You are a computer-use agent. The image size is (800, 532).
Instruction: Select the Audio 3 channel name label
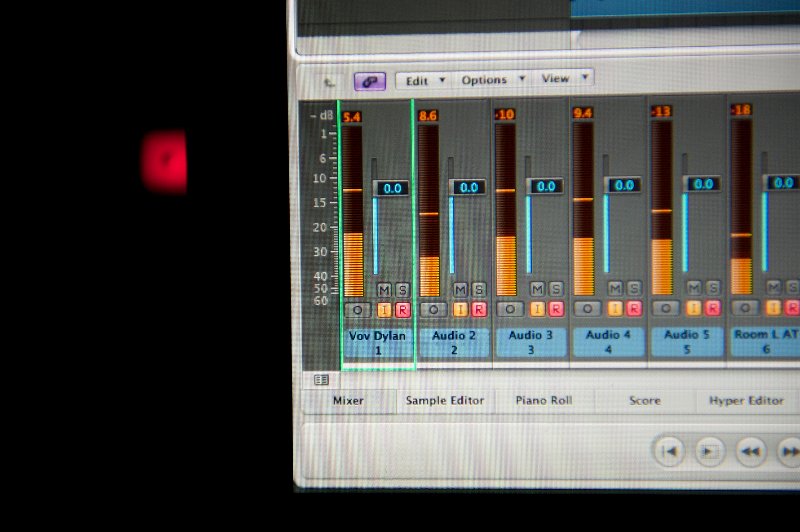(531, 341)
